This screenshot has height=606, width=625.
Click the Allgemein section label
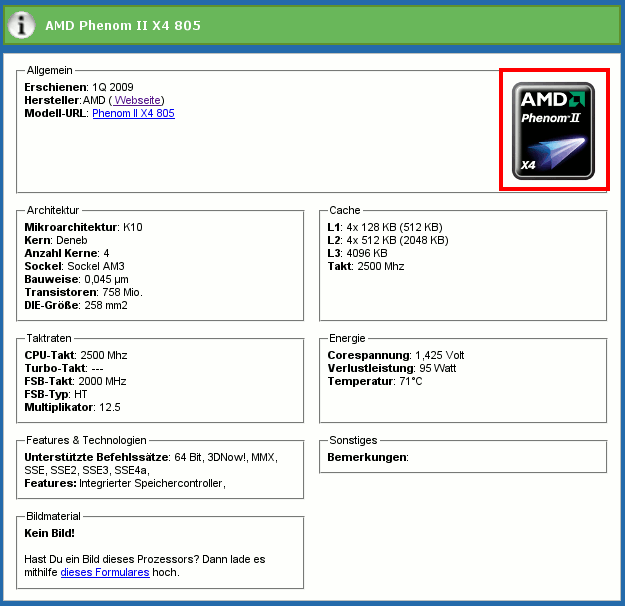click(x=49, y=69)
